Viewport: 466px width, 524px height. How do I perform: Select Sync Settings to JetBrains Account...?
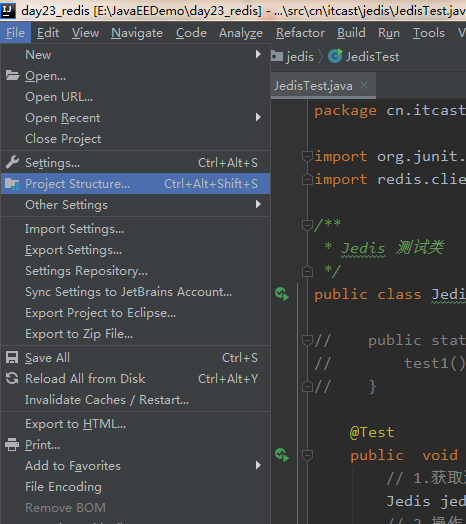[135, 292]
